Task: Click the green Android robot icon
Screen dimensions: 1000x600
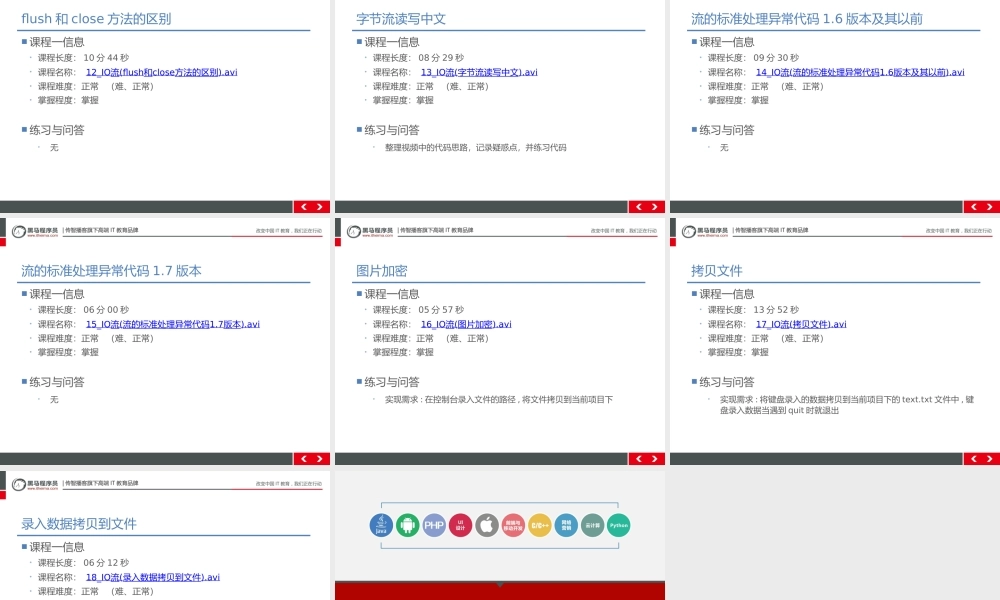Action: point(408,524)
